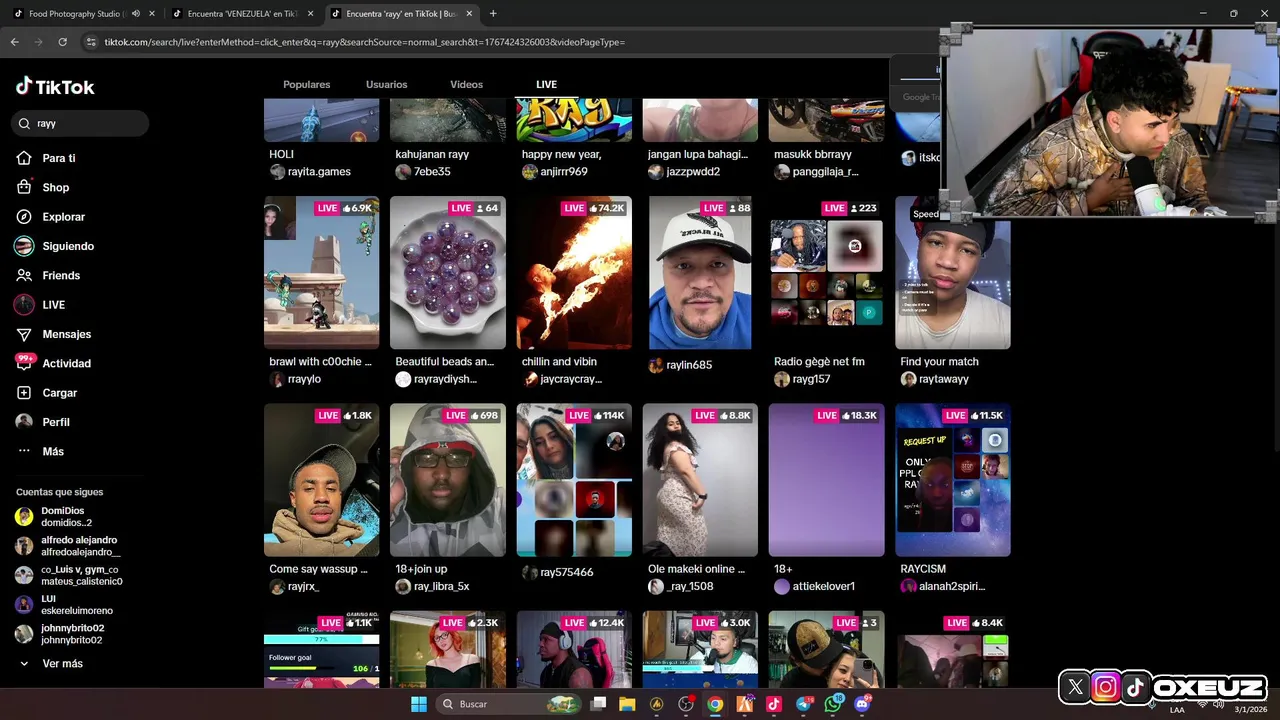Image resolution: width=1280 pixels, height=720 pixels.
Task: Switch to Usuarios tab
Action: tap(386, 84)
